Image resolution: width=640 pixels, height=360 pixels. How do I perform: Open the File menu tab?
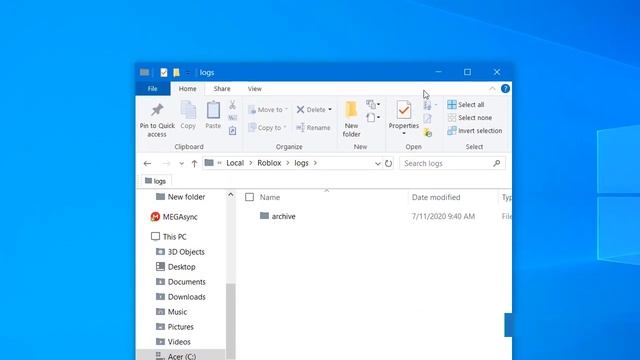(x=153, y=89)
